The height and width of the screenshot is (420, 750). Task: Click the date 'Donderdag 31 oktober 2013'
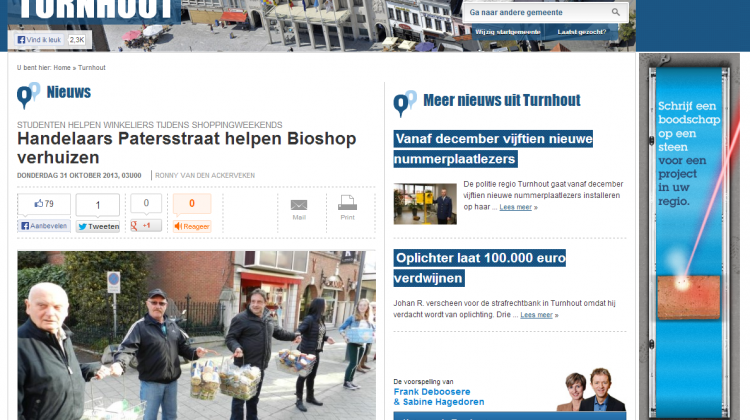79,176
